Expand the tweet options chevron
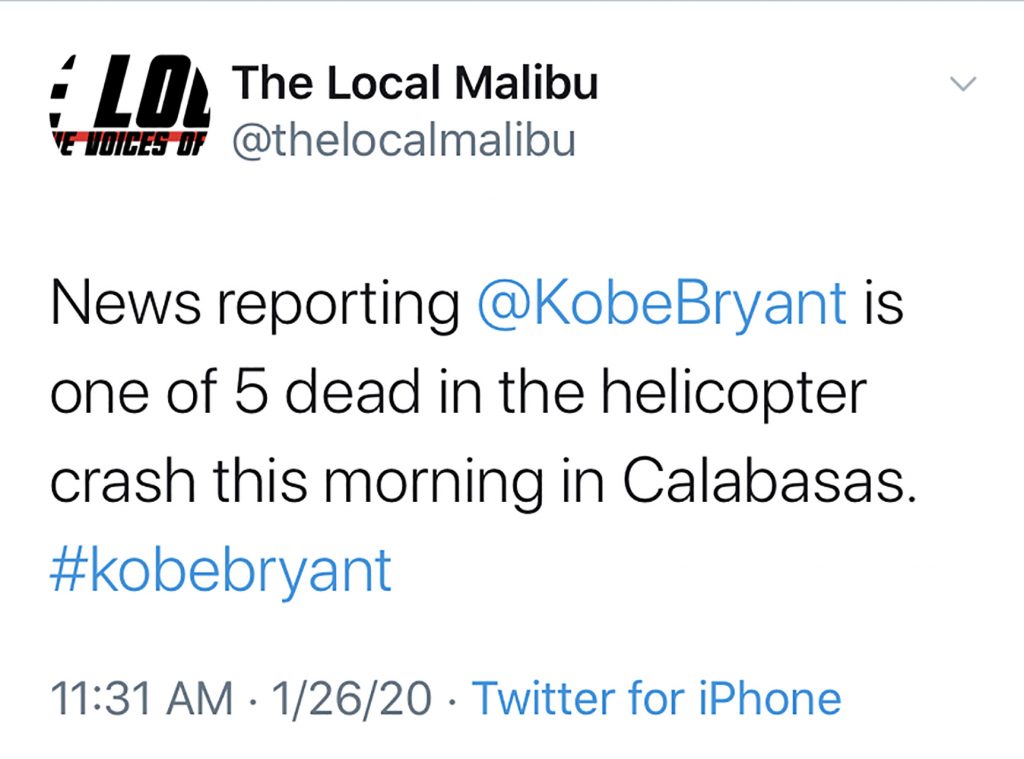Screen dimensions: 1024x759 (963, 84)
